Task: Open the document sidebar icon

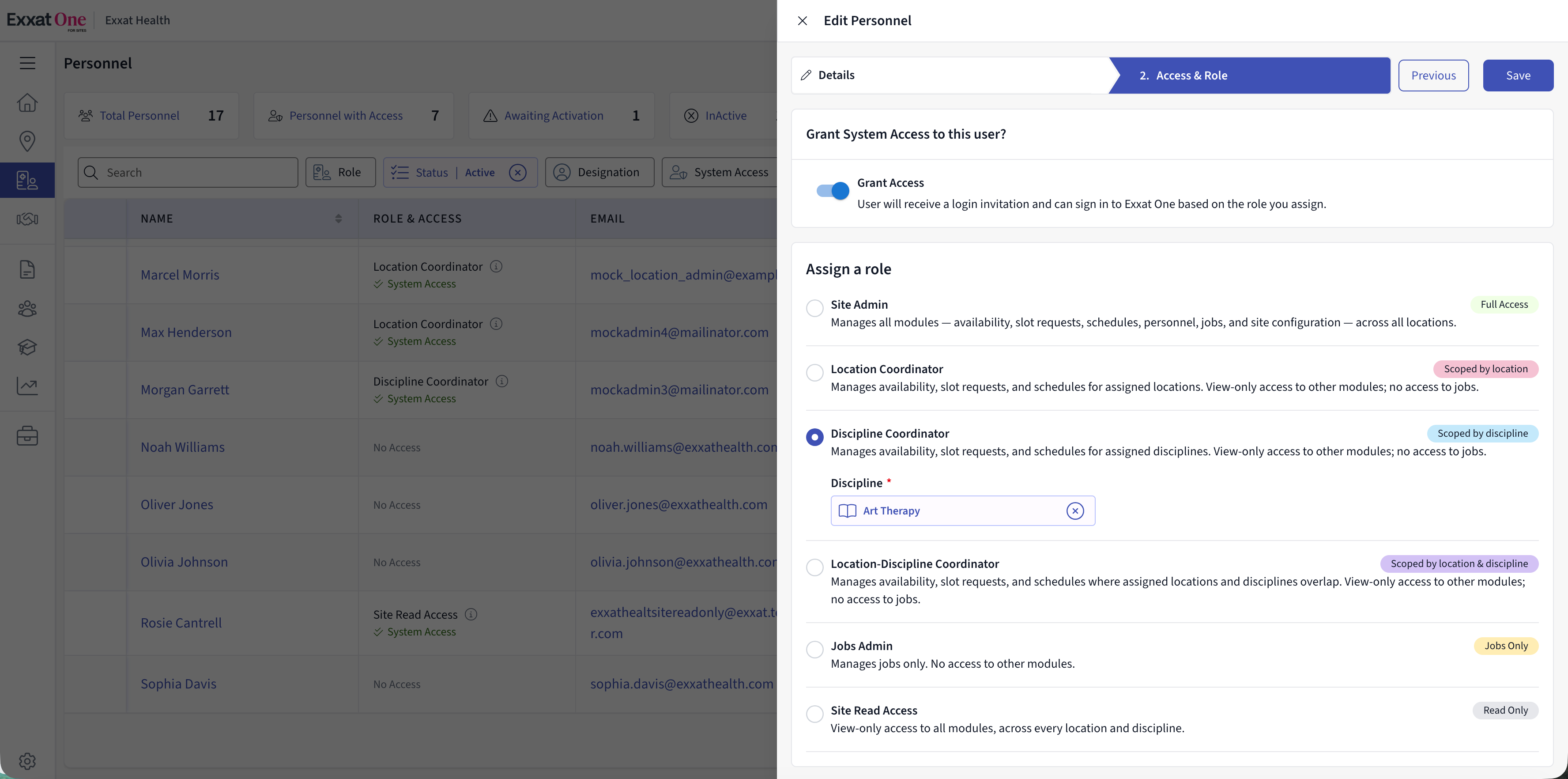Action: pyautogui.click(x=27, y=269)
